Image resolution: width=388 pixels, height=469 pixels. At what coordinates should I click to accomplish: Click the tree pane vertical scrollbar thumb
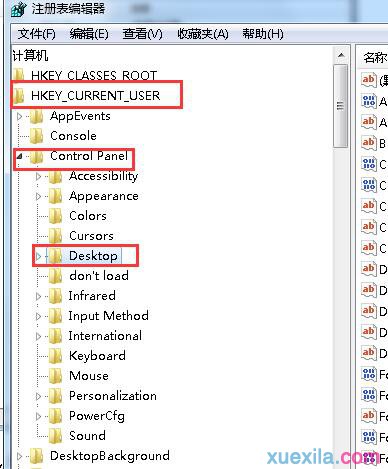click(340, 106)
